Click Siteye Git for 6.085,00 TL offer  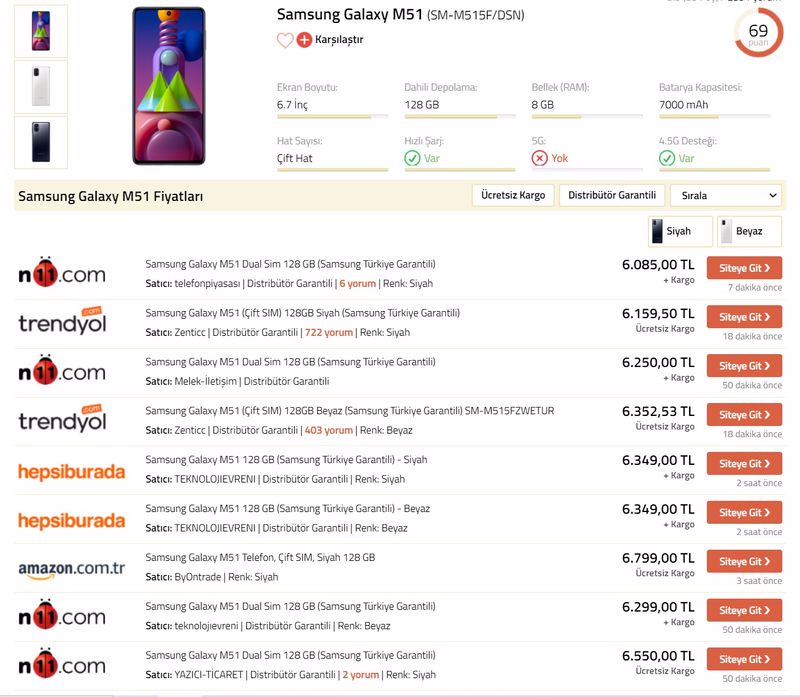click(744, 268)
